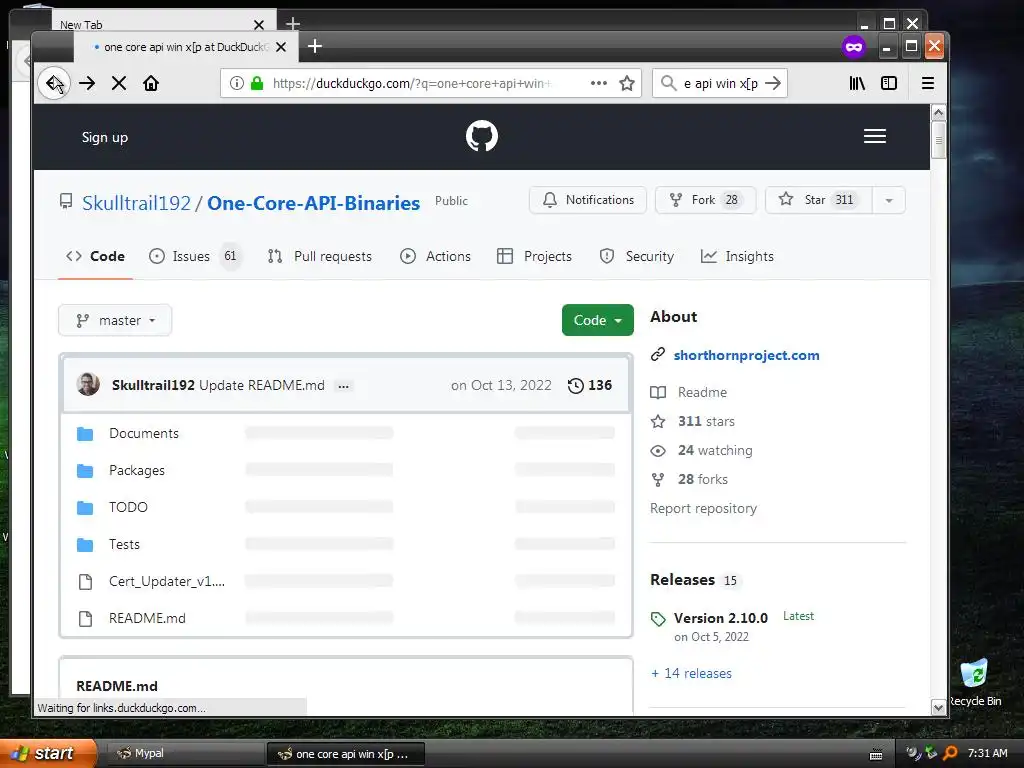Click the GitHub Octocat logo
The width and height of the screenshot is (1024, 768).
pos(482,136)
